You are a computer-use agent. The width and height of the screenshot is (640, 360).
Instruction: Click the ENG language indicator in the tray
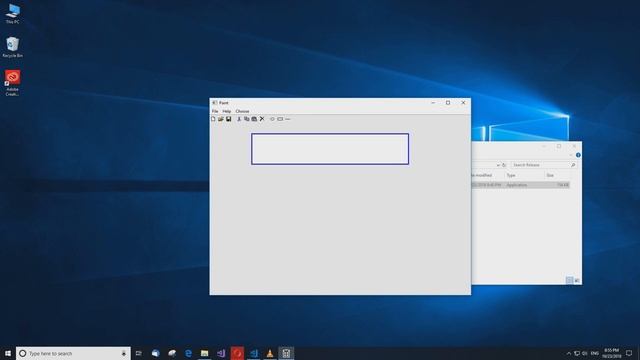(595, 353)
